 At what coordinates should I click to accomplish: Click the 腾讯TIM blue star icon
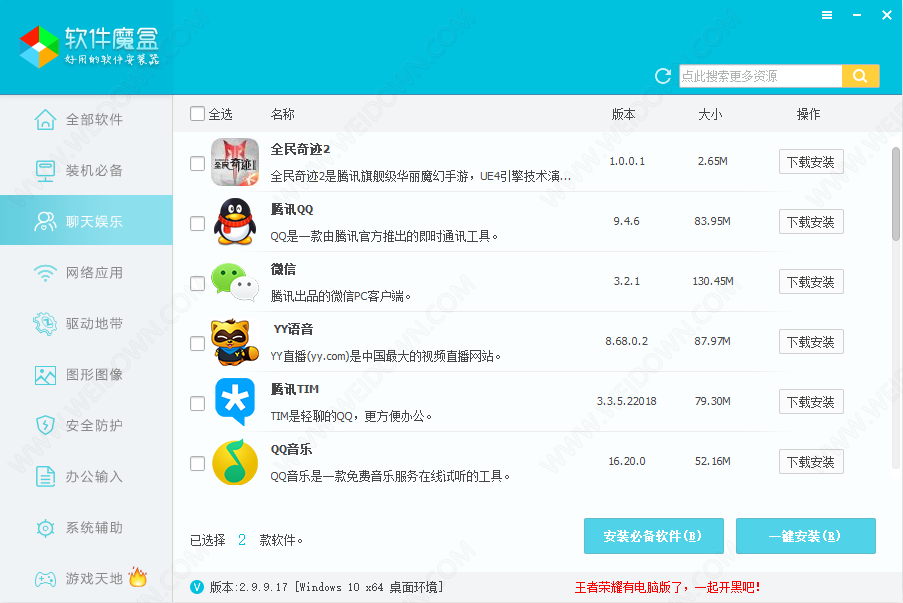click(235, 402)
